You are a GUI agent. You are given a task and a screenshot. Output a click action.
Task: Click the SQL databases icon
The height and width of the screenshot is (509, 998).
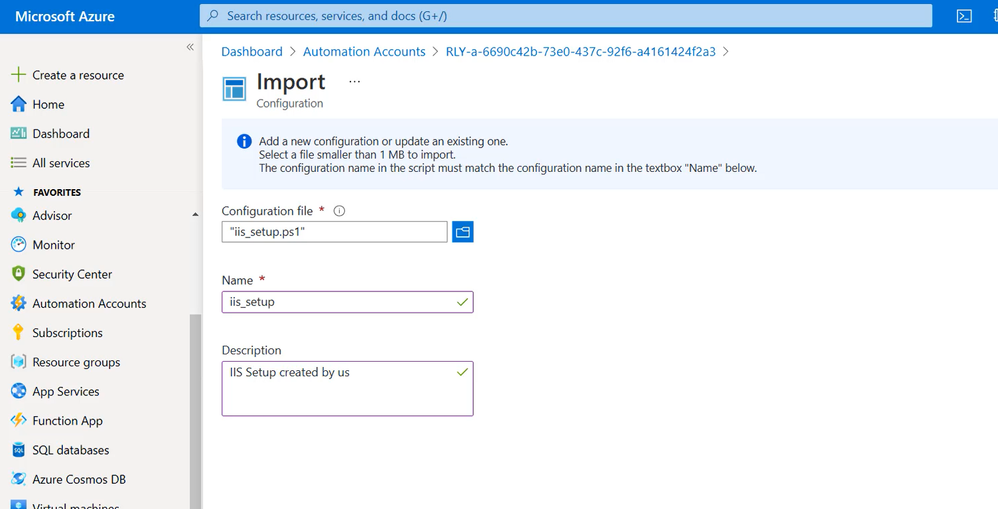click(x=18, y=450)
